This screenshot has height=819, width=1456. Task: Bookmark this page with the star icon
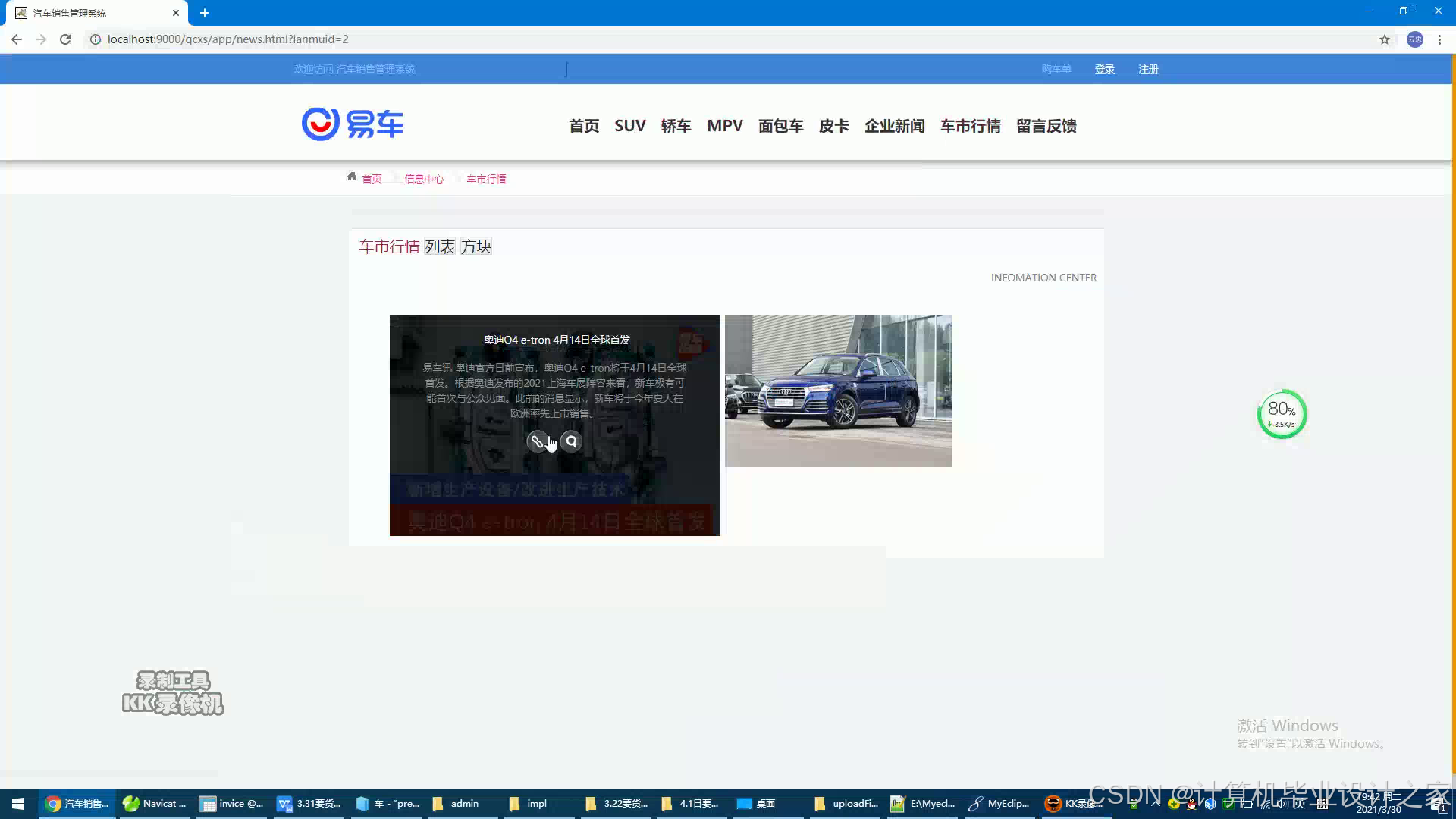point(1385,39)
